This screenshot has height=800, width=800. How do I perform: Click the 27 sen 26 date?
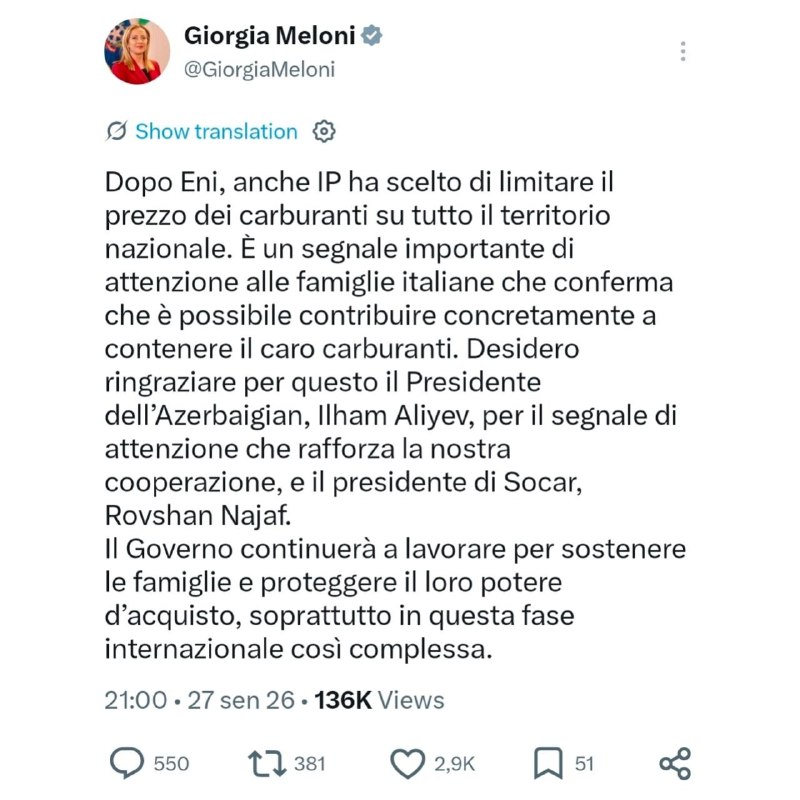tap(241, 700)
